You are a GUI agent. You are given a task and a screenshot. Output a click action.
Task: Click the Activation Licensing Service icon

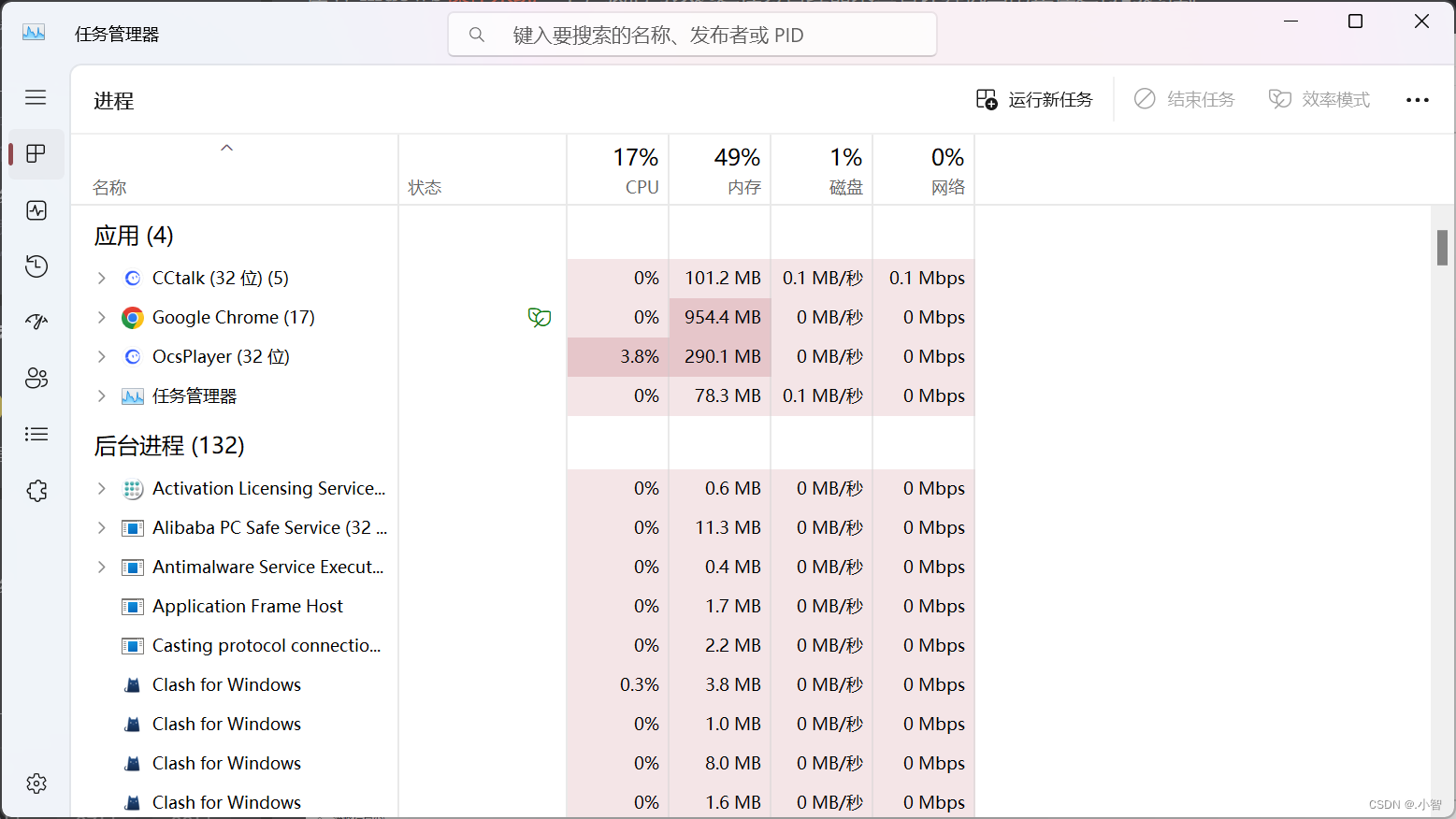(133, 489)
